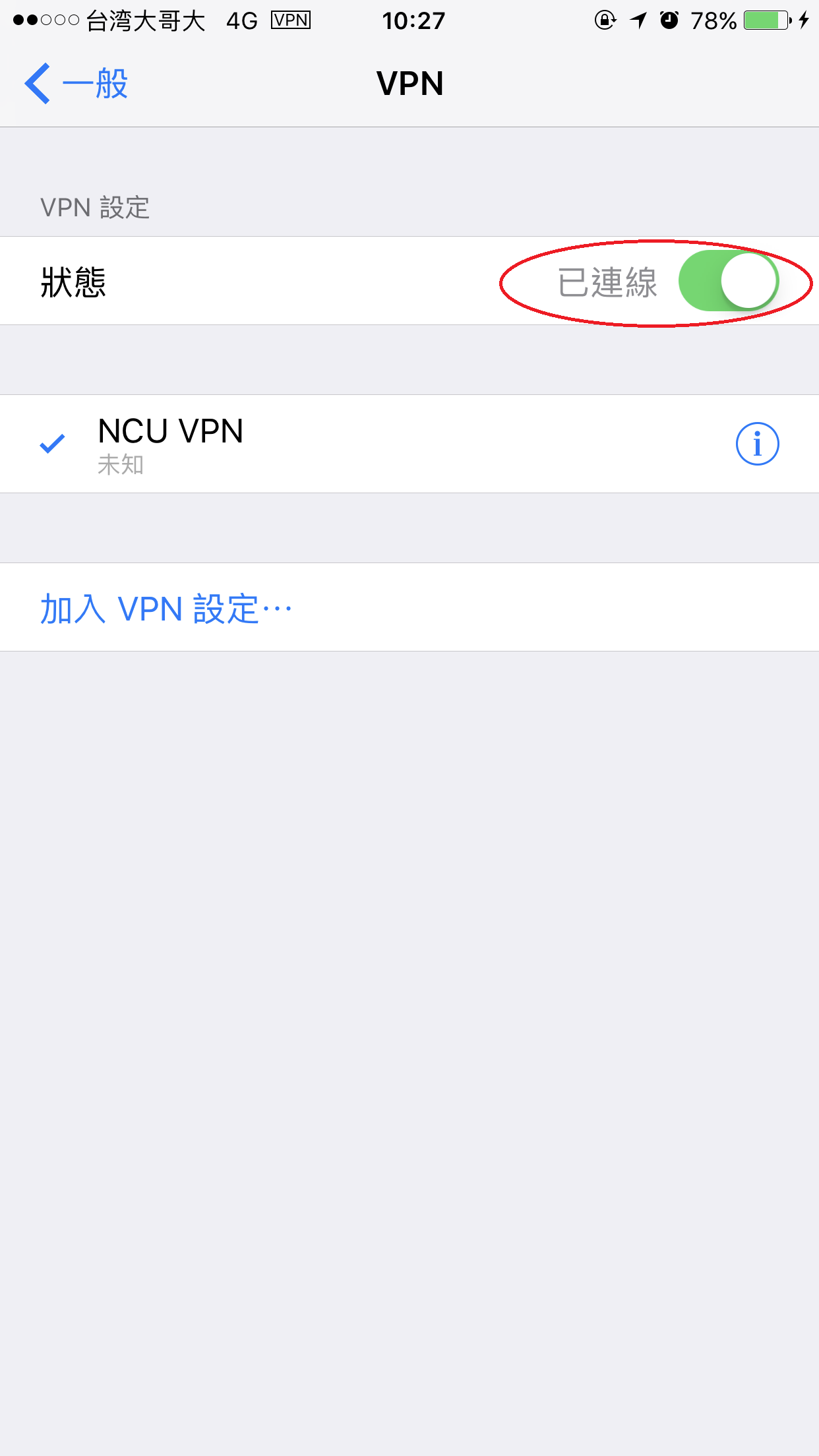
Task: Tap the location arrow status icon
Action: point(638,20)
